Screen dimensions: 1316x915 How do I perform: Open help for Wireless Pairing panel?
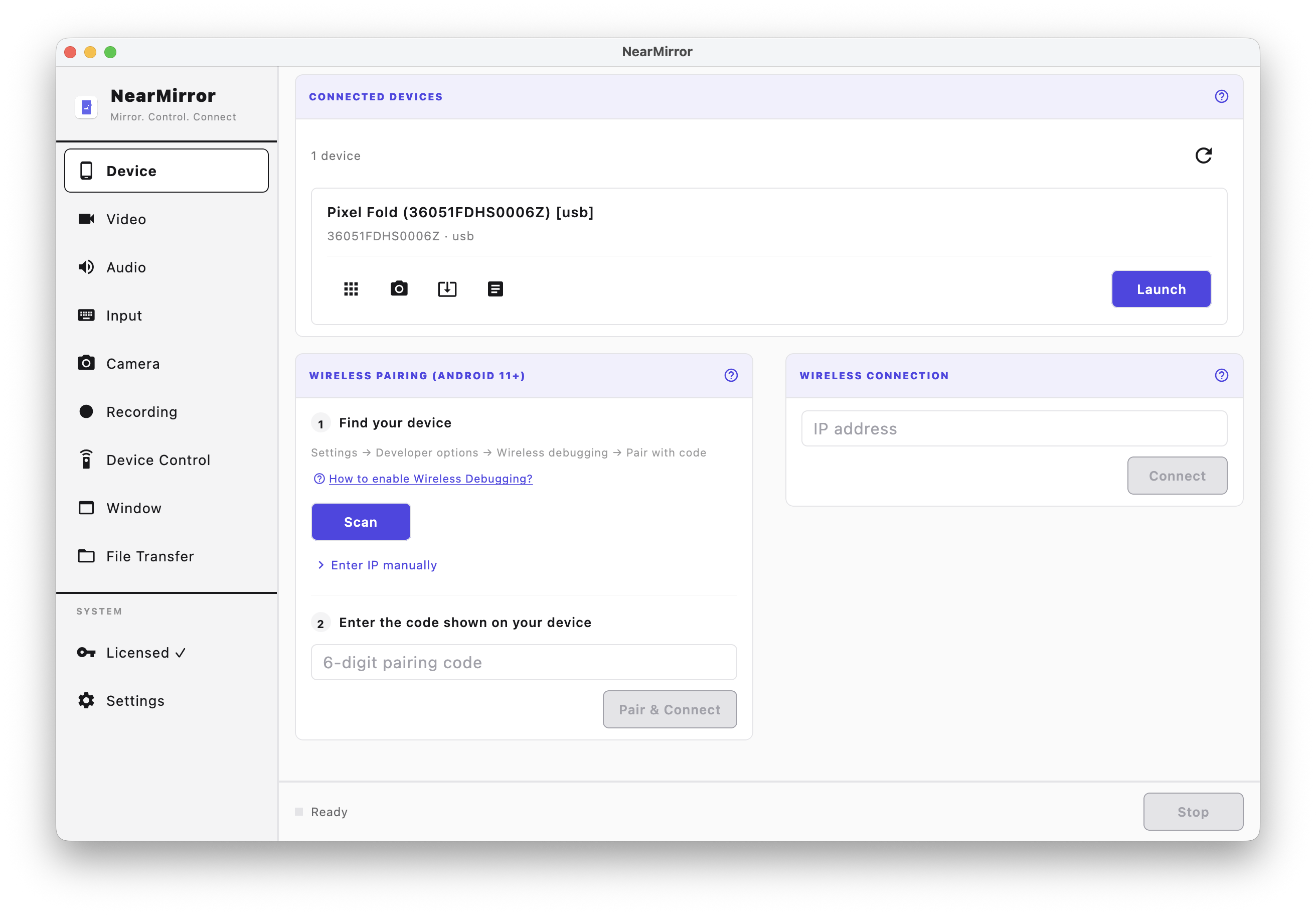pos(731,376)
